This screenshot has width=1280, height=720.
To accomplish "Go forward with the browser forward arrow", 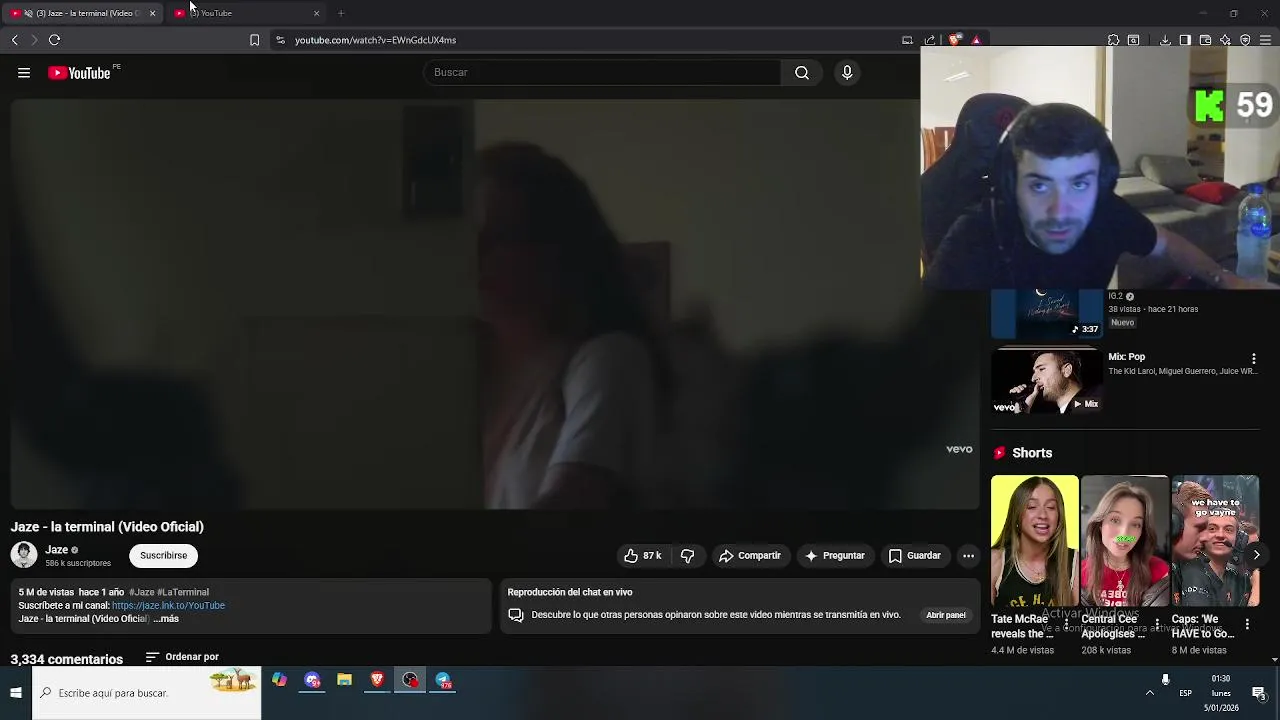I will pyautogui.click(x=34, y=40).
